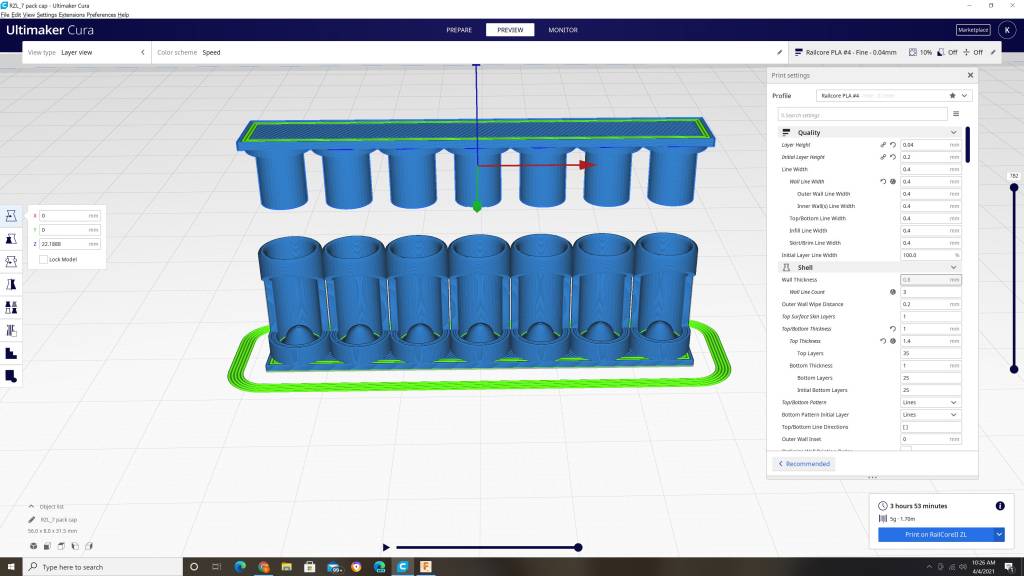This screenshot has width=1024, height=576.
Task: Switch to the PREVIEW stage
Action: pyautogui.click(x=510, y=30)
